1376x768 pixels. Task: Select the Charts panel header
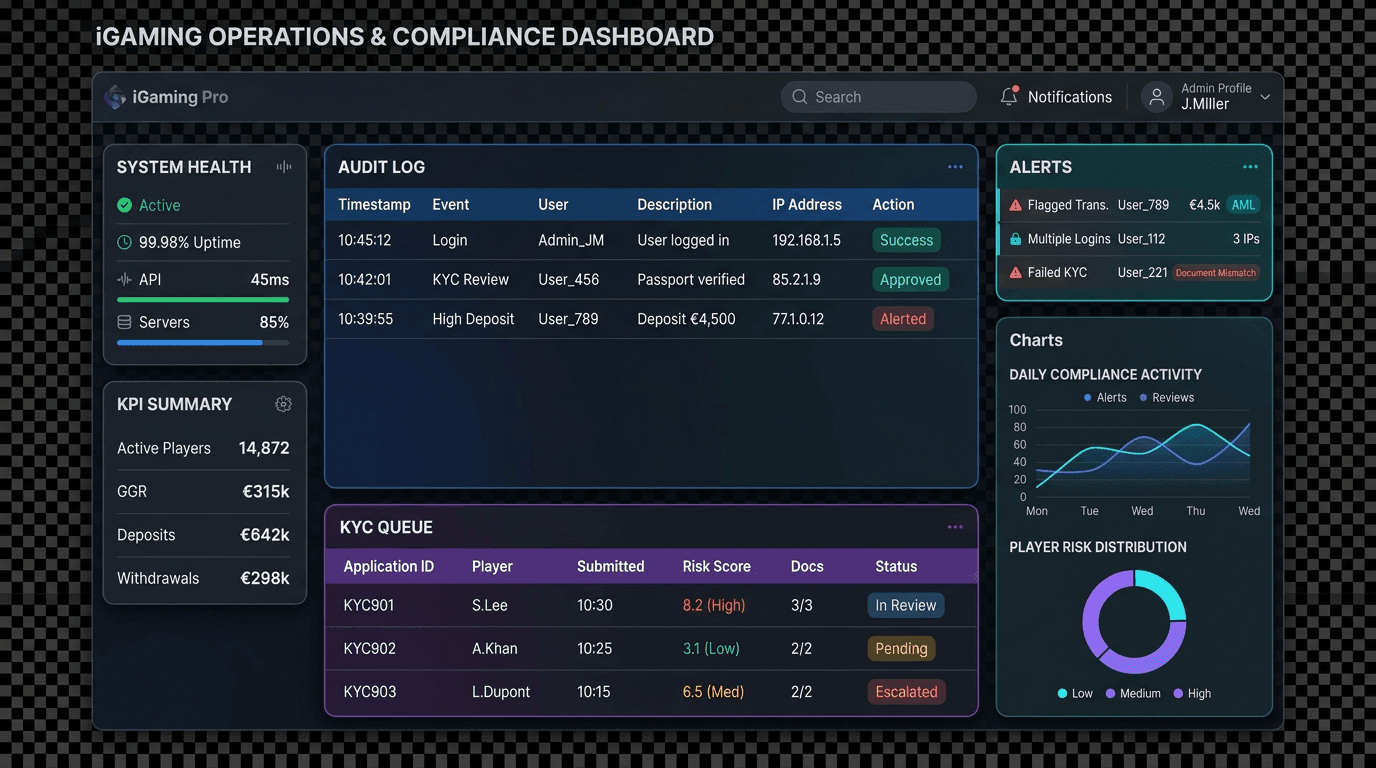pyautogui.click(x=1035, y=340)
